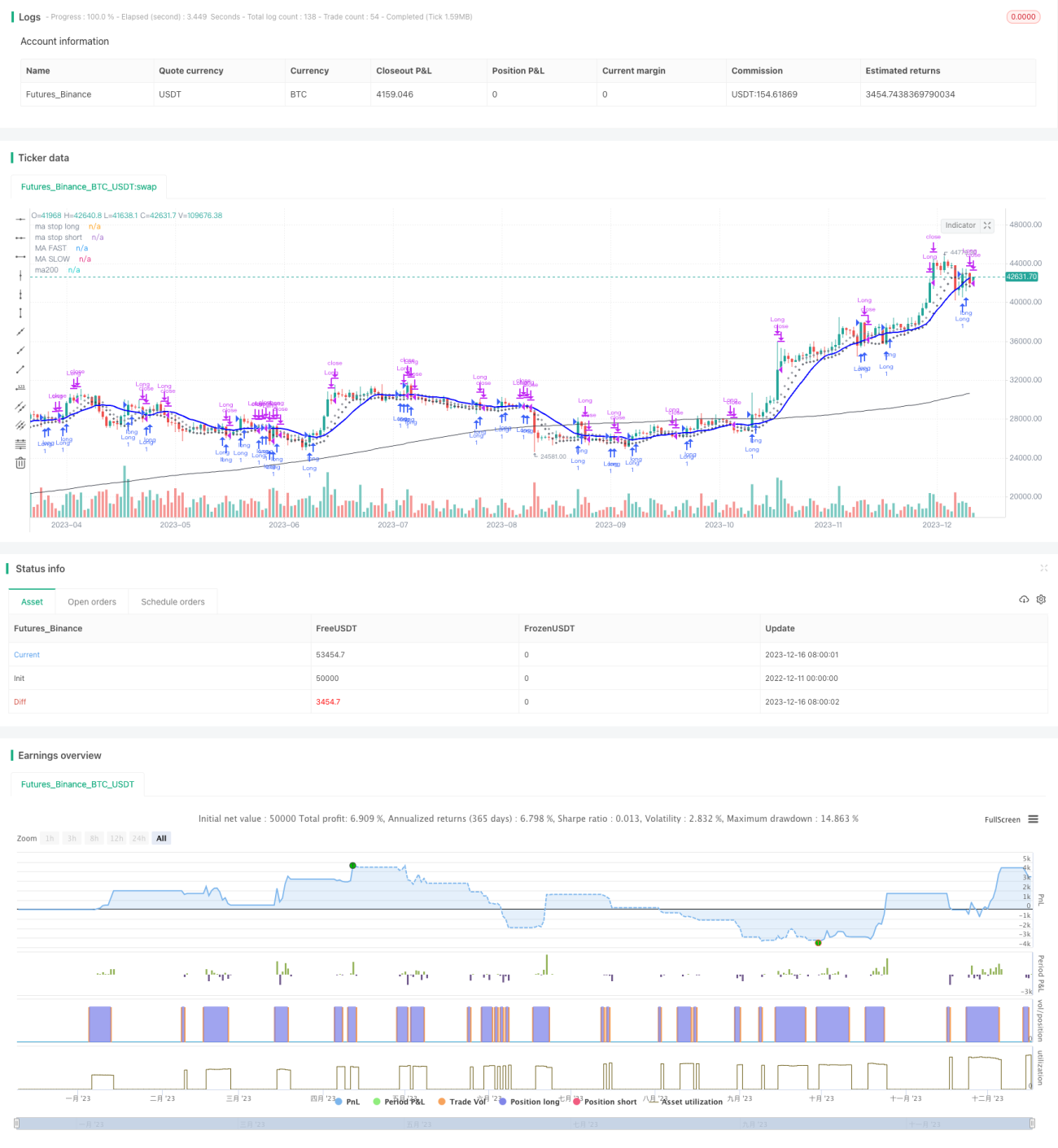The height and width of the screenshot is (1148, 1058).
Task: Switch to the Schedule orders tab
Action: pos(173,602)
